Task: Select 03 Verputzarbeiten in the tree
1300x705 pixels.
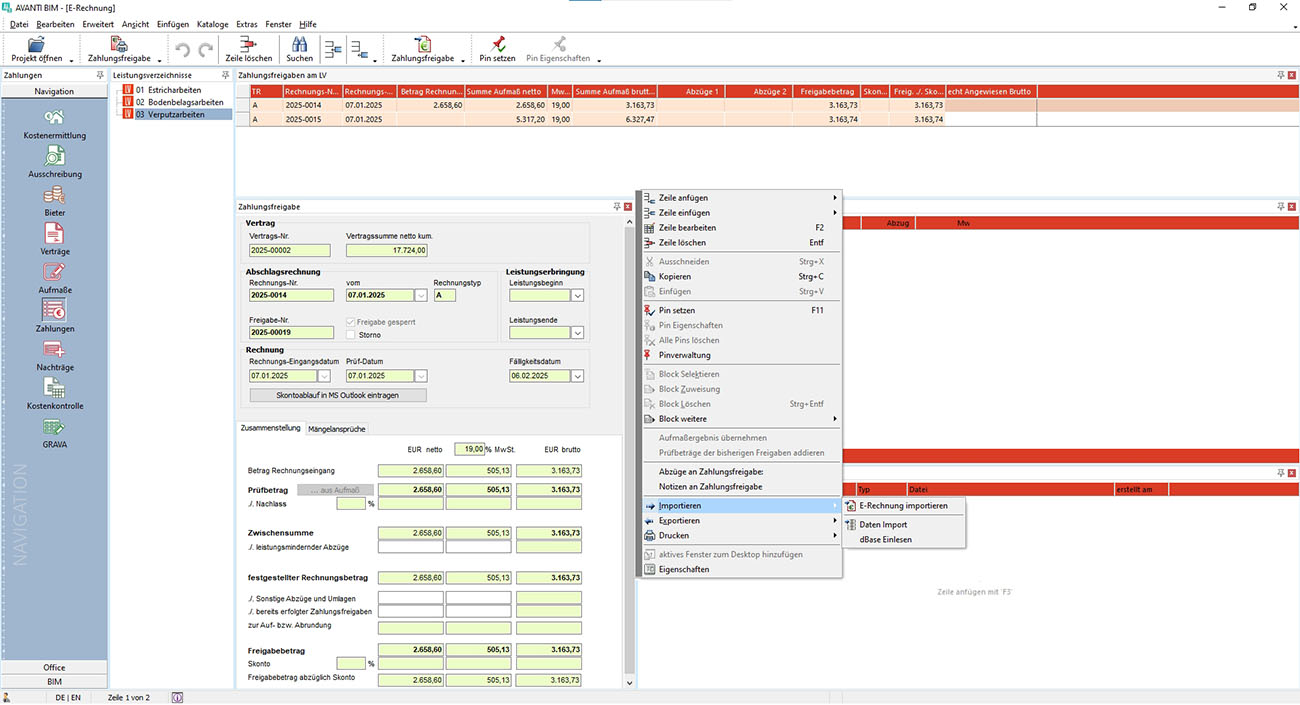Action: tap(170, 115)
